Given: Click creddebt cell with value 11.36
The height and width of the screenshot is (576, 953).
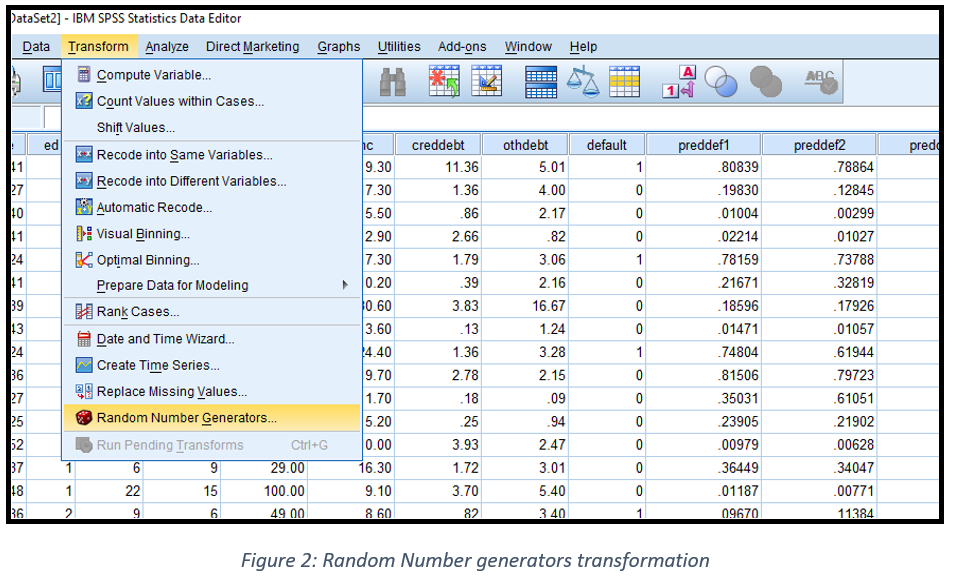Looking at the screenshot, I should (438, 166).
